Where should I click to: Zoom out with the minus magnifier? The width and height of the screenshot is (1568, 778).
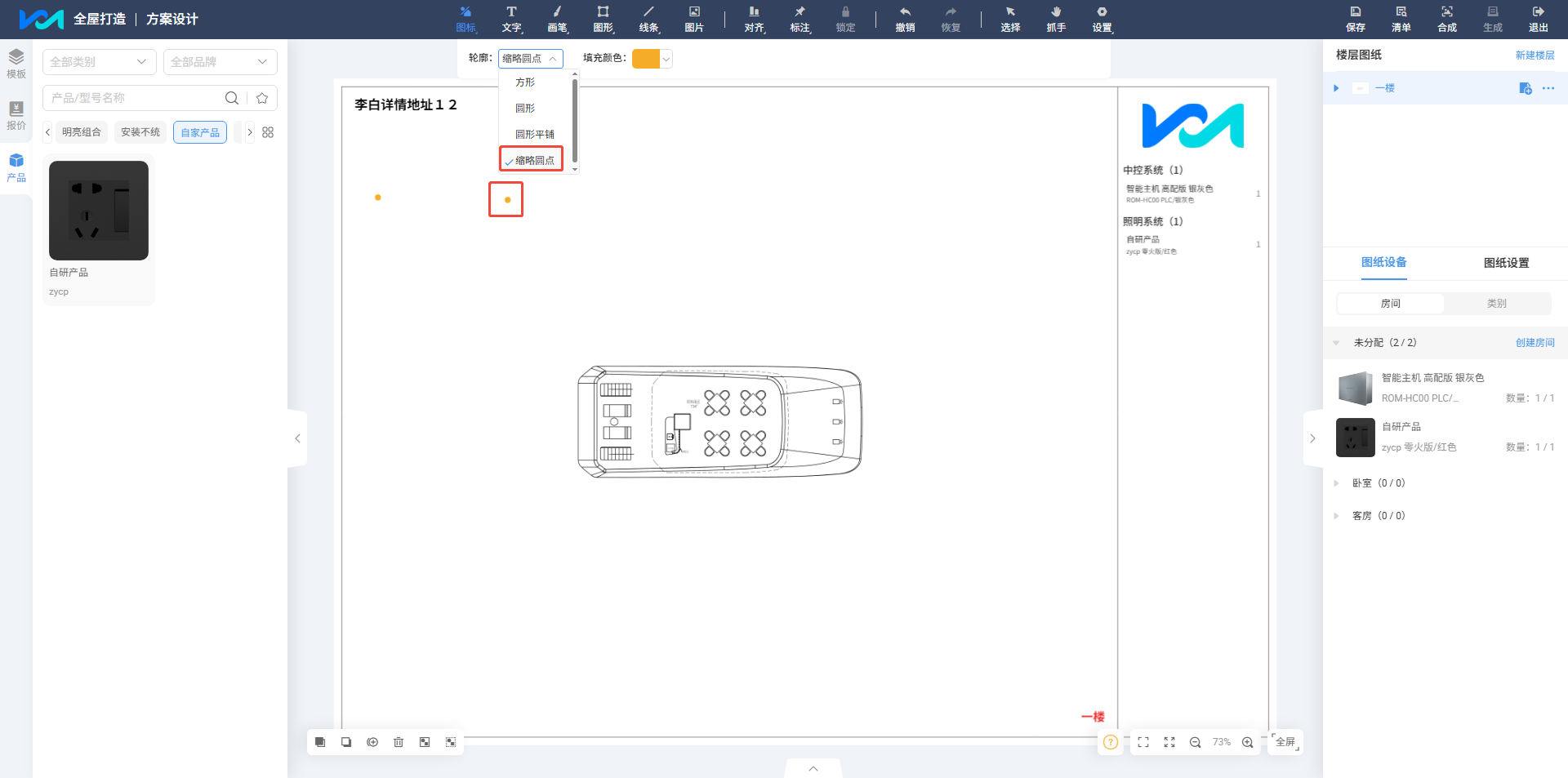click(x=1196, y=742)
